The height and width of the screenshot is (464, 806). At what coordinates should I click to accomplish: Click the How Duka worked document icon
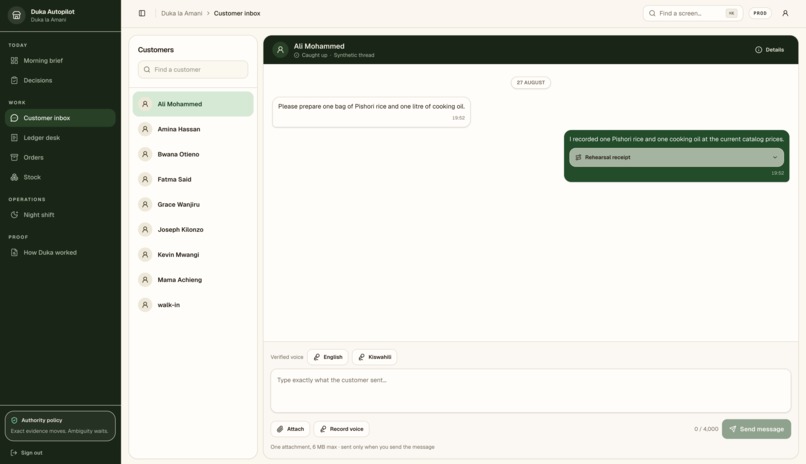(14, 252)
